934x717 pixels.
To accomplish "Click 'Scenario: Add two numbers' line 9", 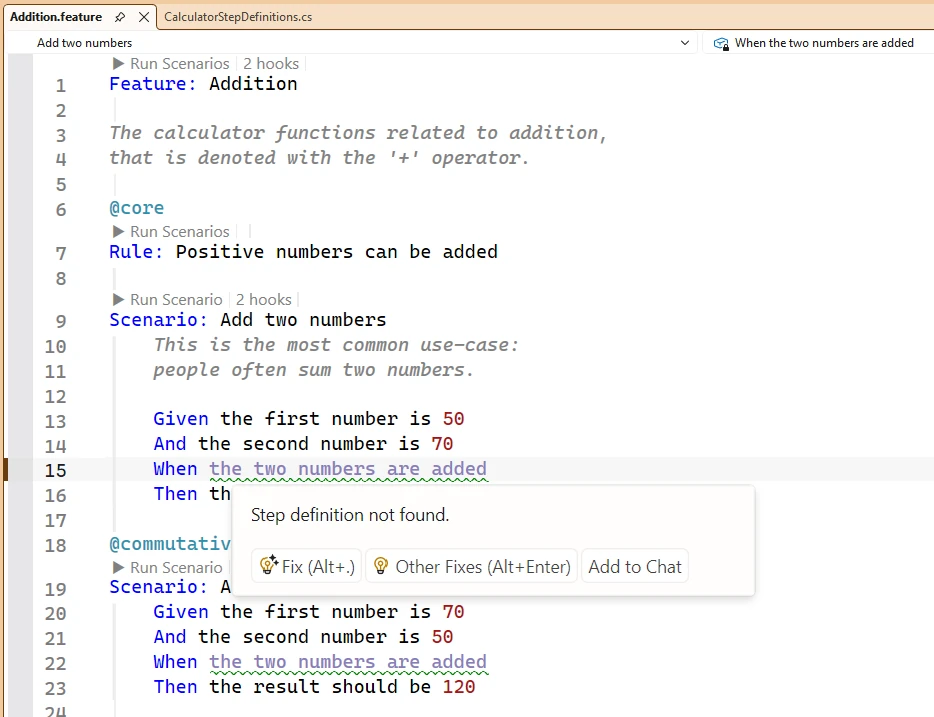I will 248,320.
